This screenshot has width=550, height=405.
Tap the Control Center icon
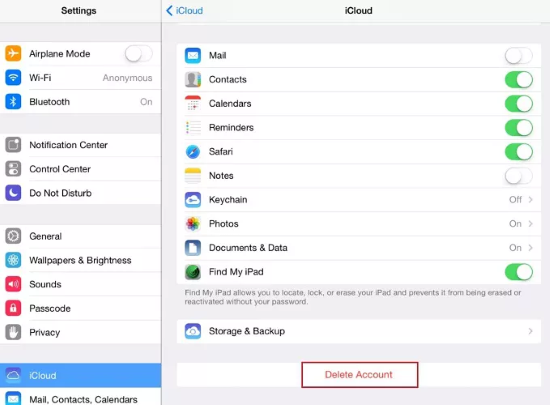pos(13,169)
